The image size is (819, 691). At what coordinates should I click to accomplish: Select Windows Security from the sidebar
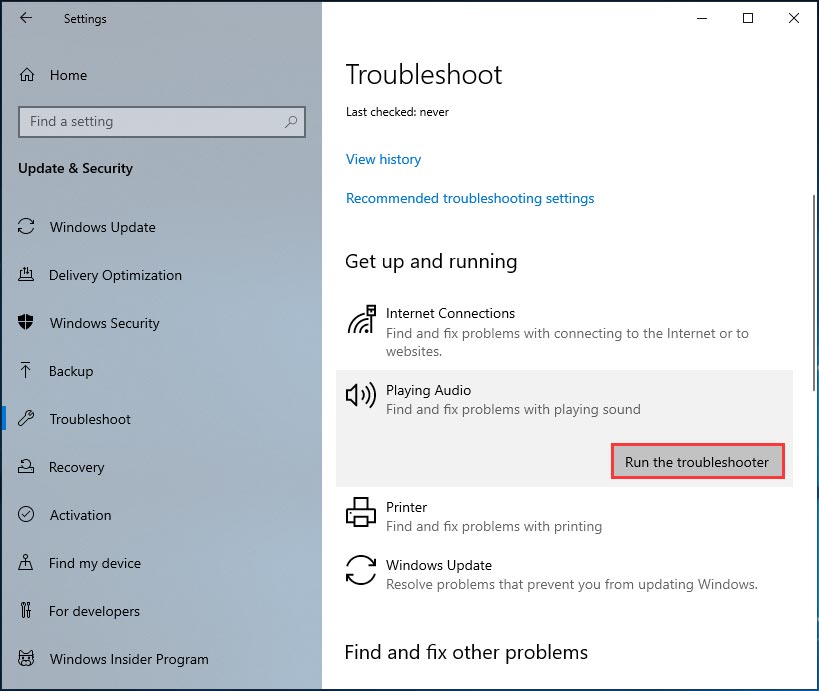pyautogui.click(x=104, y=323)
